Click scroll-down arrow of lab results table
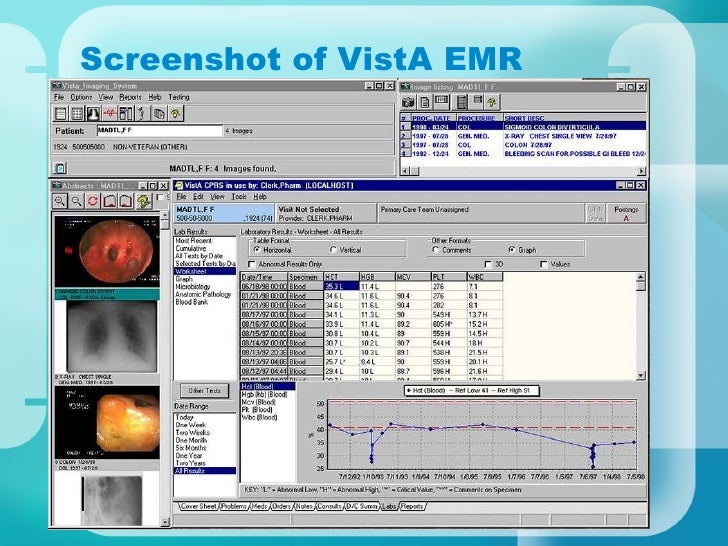The width and height of the screenshot is (728, 546). pos(641,375)
